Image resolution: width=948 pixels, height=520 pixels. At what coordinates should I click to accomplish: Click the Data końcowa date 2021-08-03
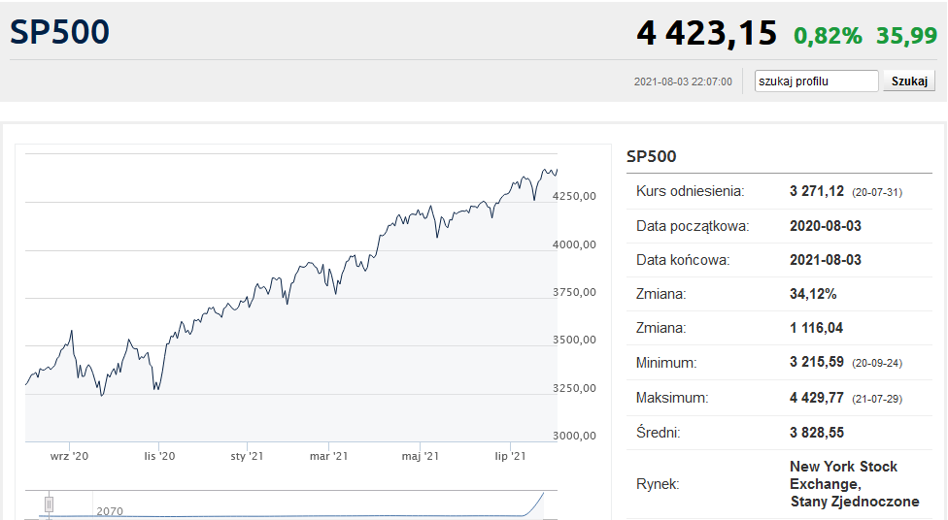pyautogui.click(x=825, y=260)
